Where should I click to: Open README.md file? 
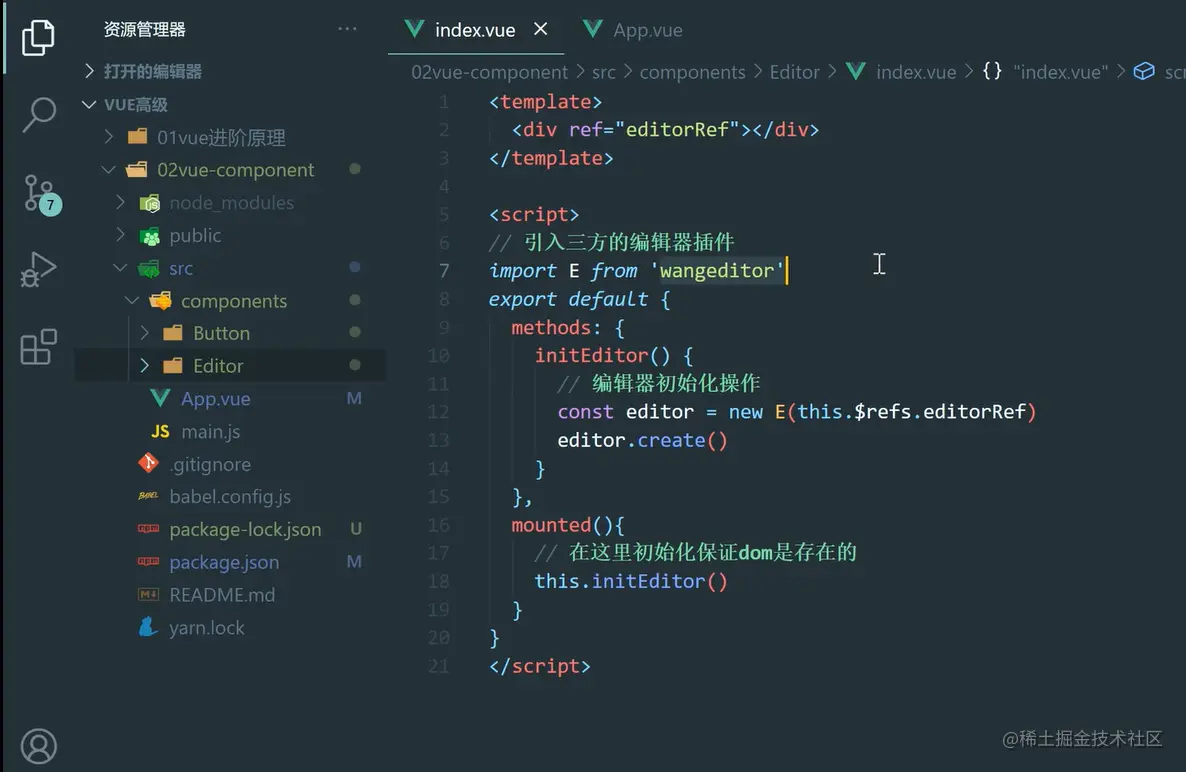(x=222, y=595)
